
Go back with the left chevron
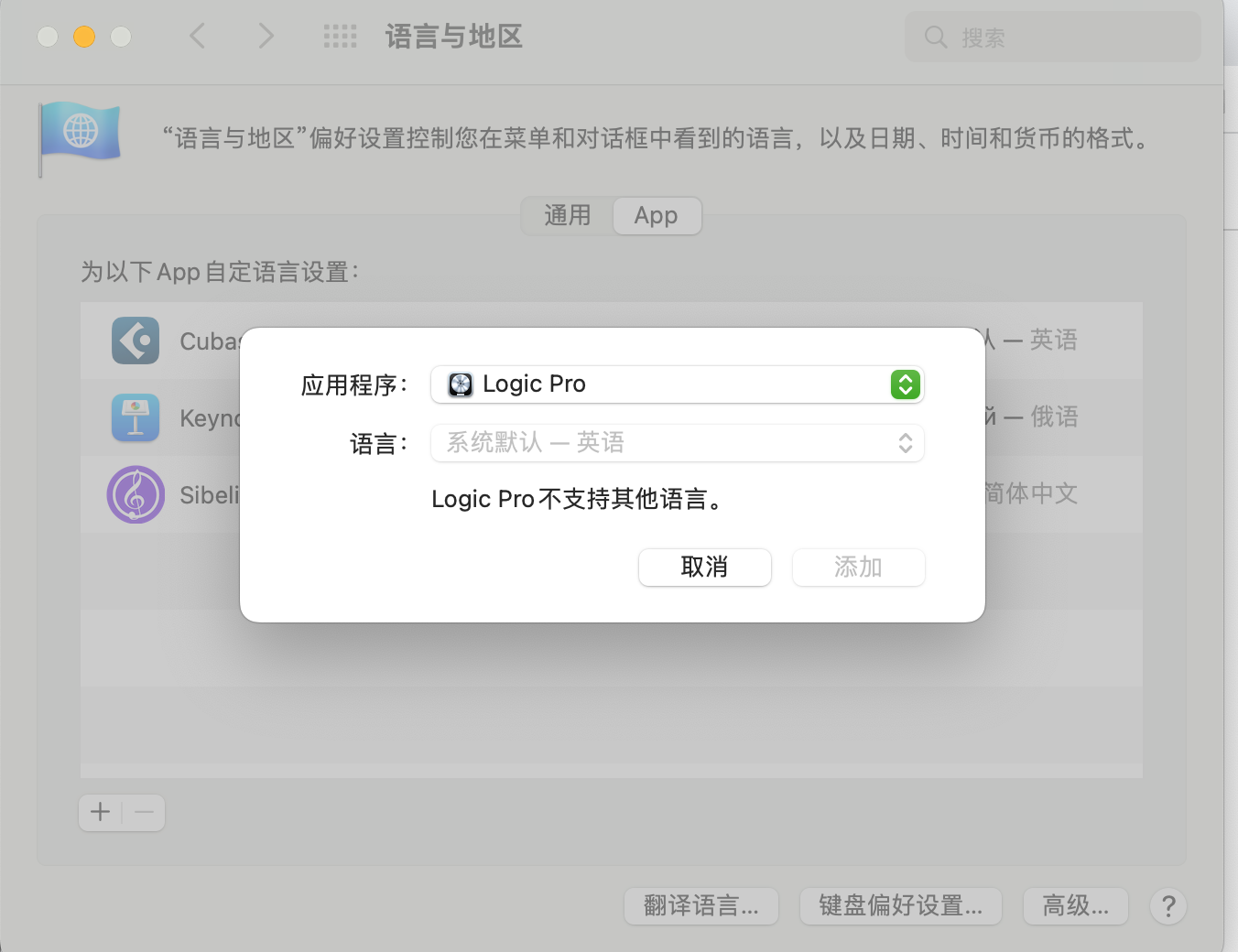[197, 37]
